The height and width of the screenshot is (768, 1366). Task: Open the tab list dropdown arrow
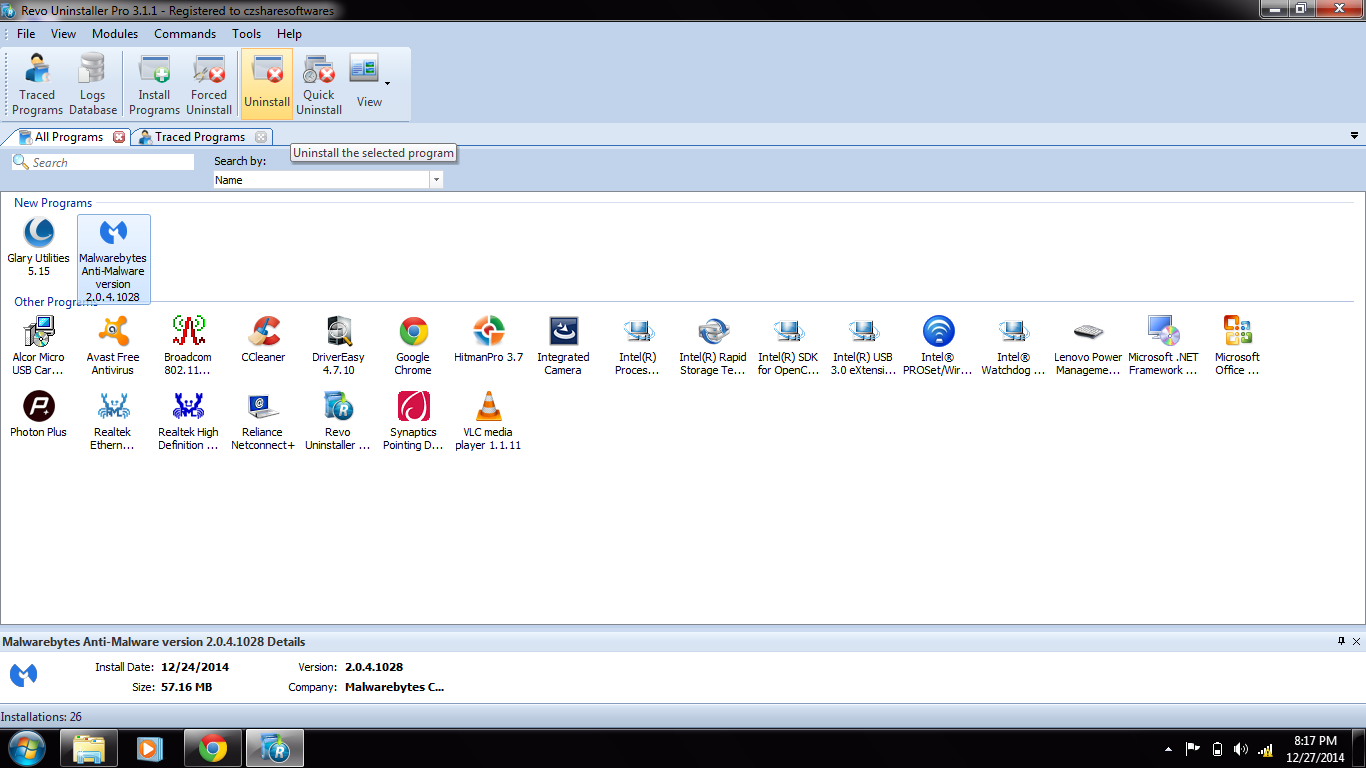pos(1354,135)
